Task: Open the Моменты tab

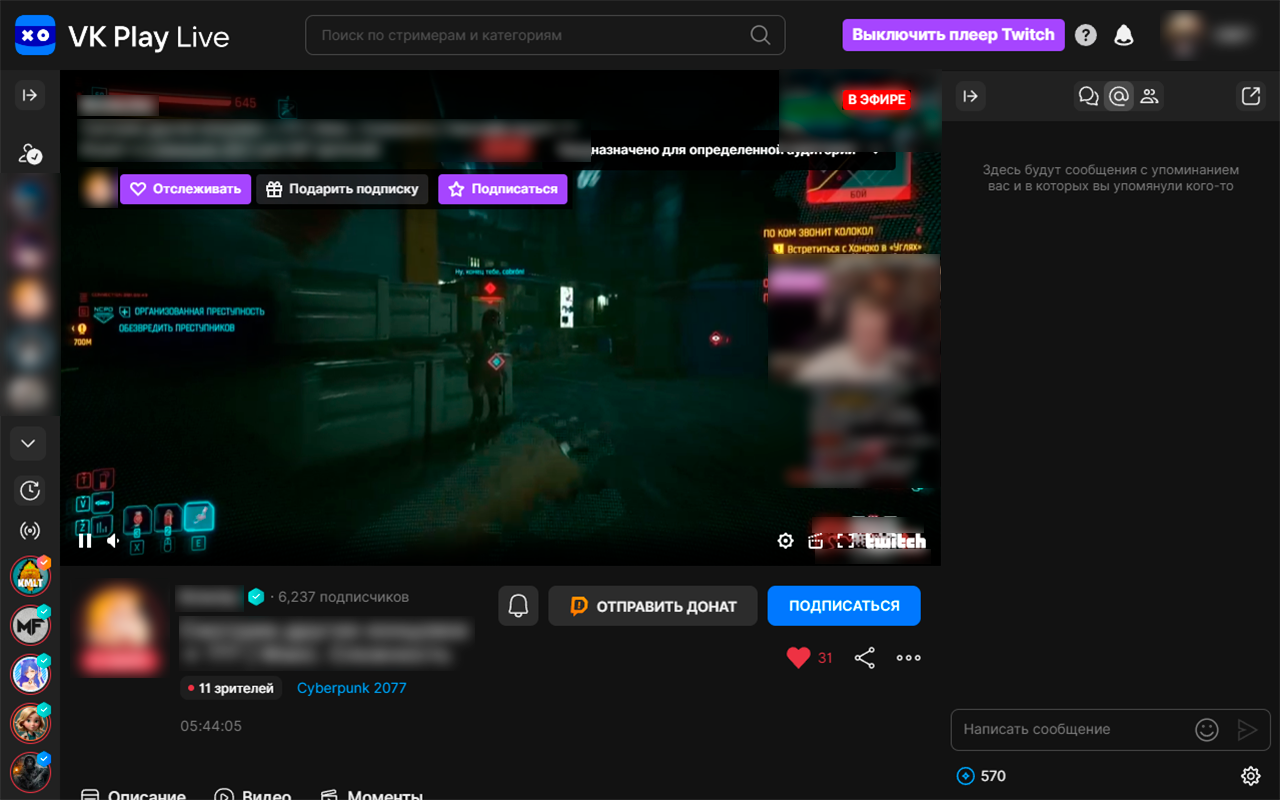Action: point(371,796)
